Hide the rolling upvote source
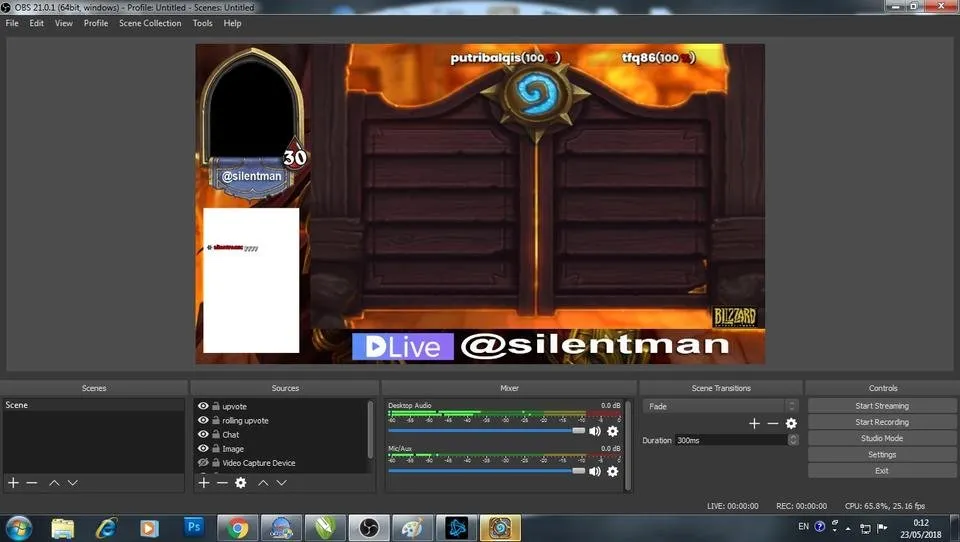 coord(203,420)
